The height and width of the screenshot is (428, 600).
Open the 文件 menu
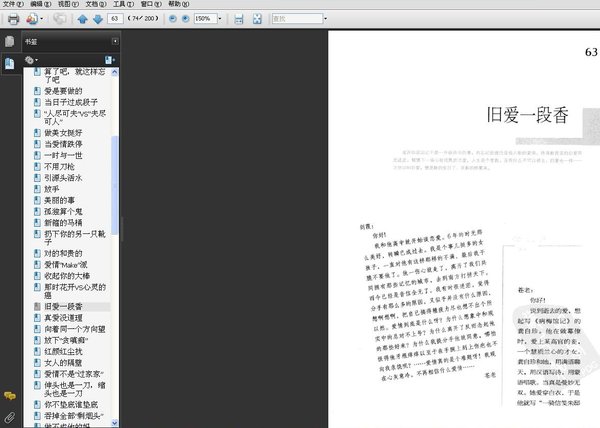[13, 4]
